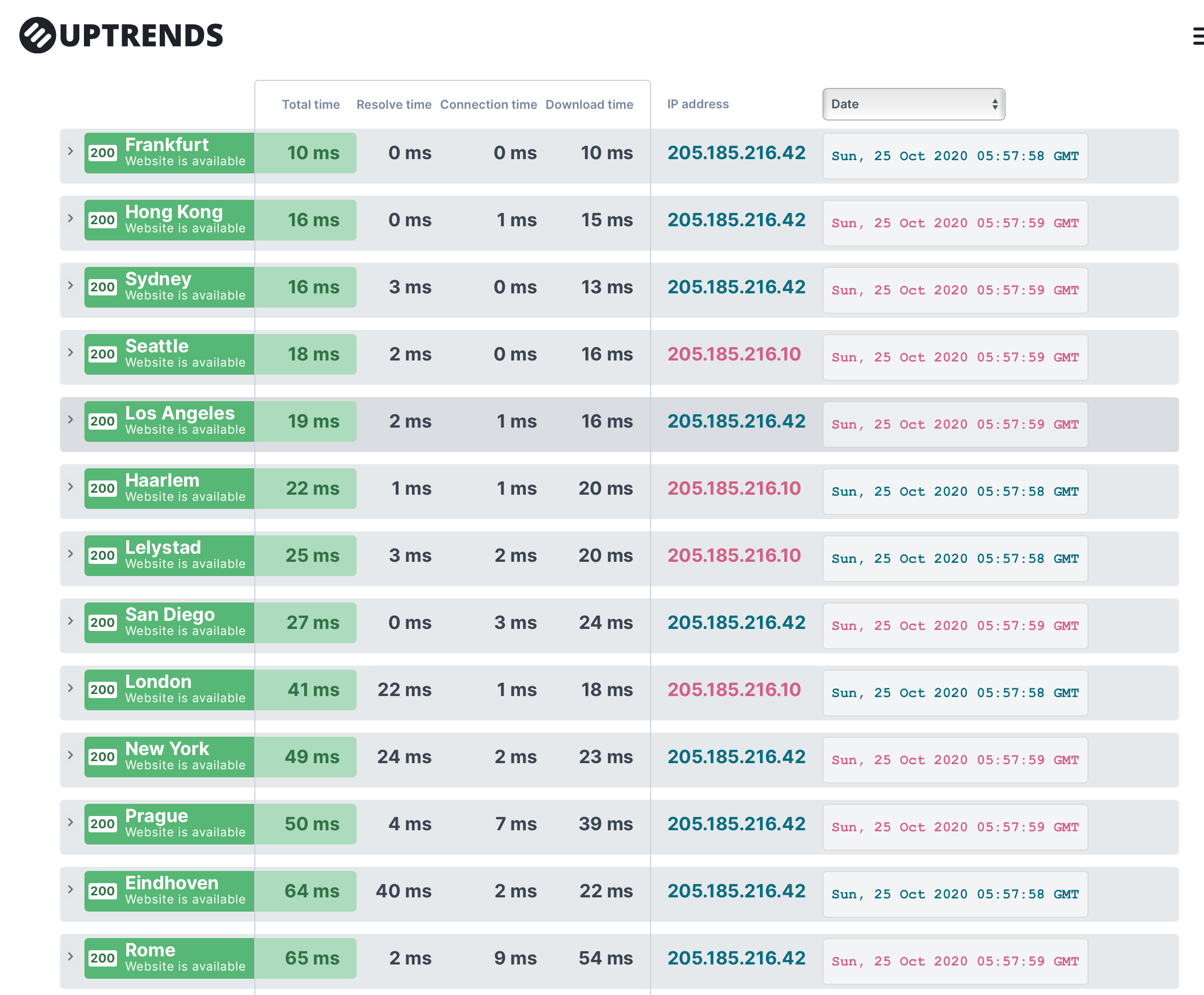Click Haarlem IP address 205.185.216.10

pos(734,488)
